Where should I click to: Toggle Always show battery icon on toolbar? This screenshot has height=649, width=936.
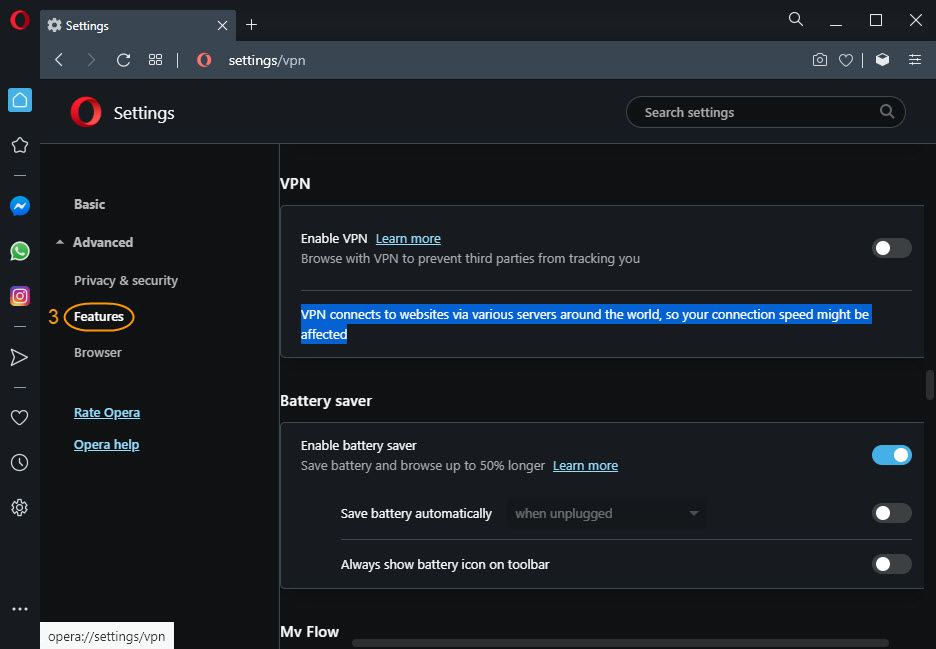(x=891, y=564)
